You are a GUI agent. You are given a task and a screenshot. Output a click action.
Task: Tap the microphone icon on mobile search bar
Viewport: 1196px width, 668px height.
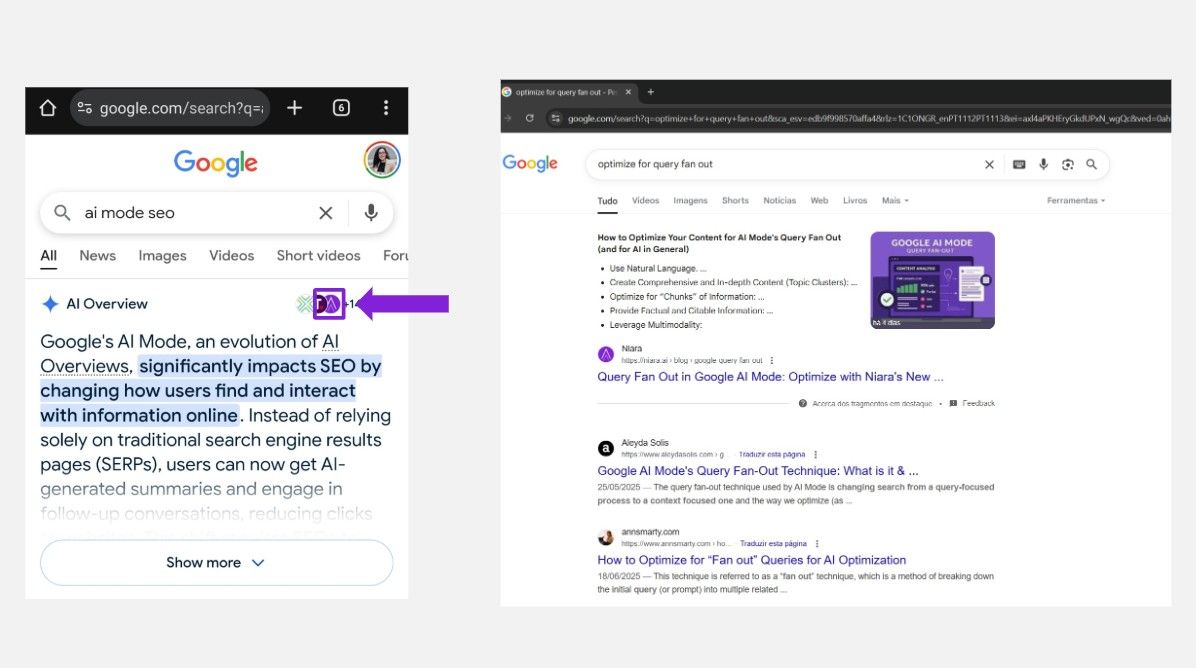[x=371, y=212]
